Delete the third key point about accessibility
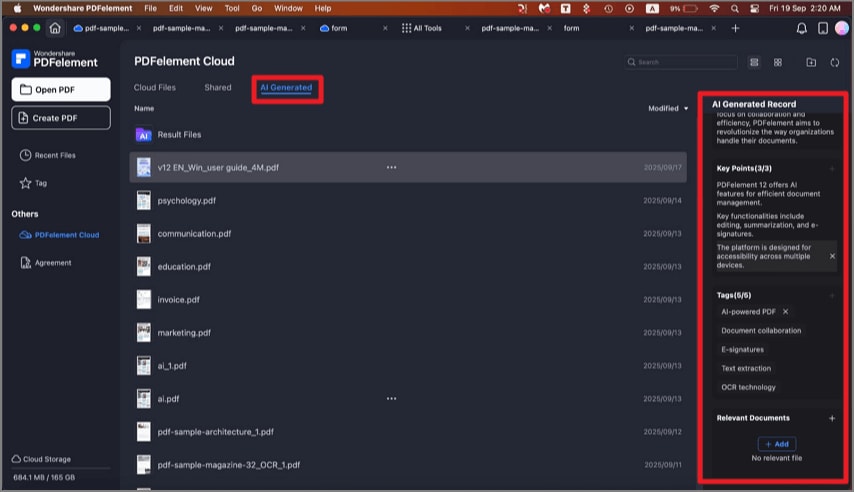This screenshot has height=492, width=854. 832,256
